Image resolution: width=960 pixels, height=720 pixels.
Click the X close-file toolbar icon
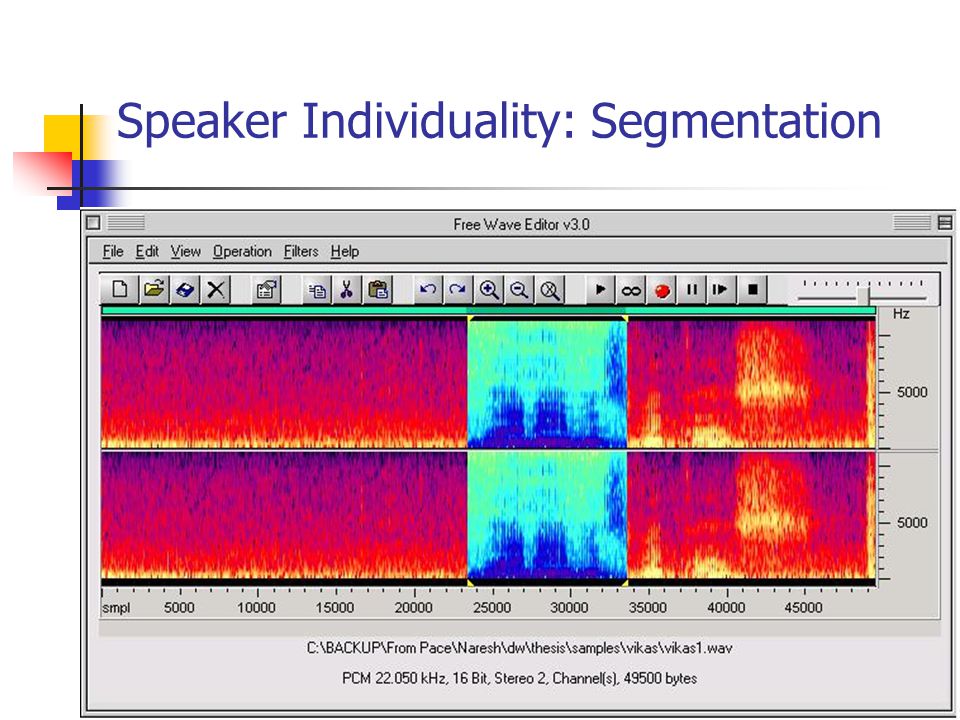pyautogui.click(x=216, y=289)
